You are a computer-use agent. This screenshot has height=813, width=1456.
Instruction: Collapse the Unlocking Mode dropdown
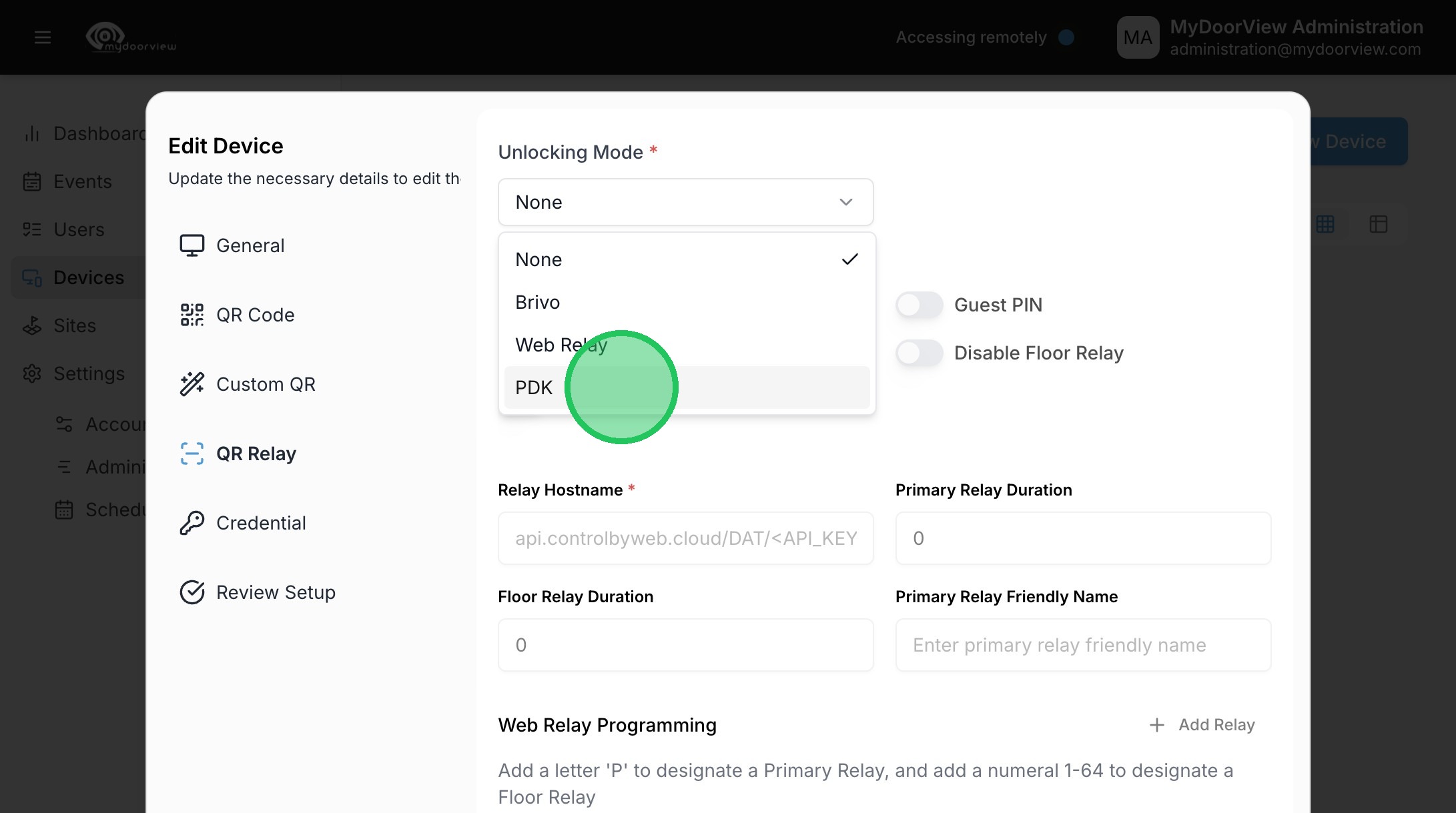tap(845, 202)
